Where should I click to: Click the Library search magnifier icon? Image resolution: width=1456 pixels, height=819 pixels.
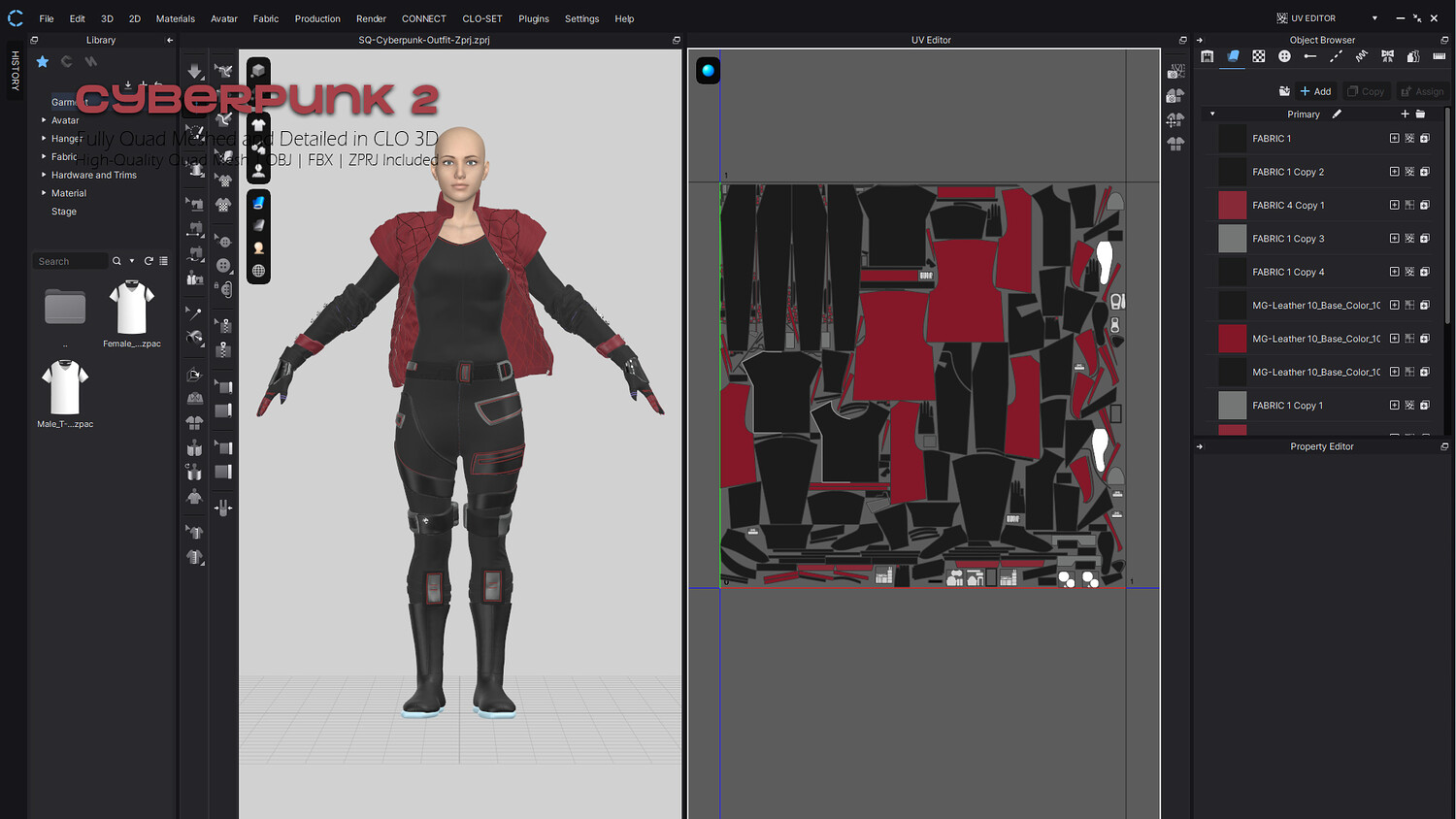(116, 261)
